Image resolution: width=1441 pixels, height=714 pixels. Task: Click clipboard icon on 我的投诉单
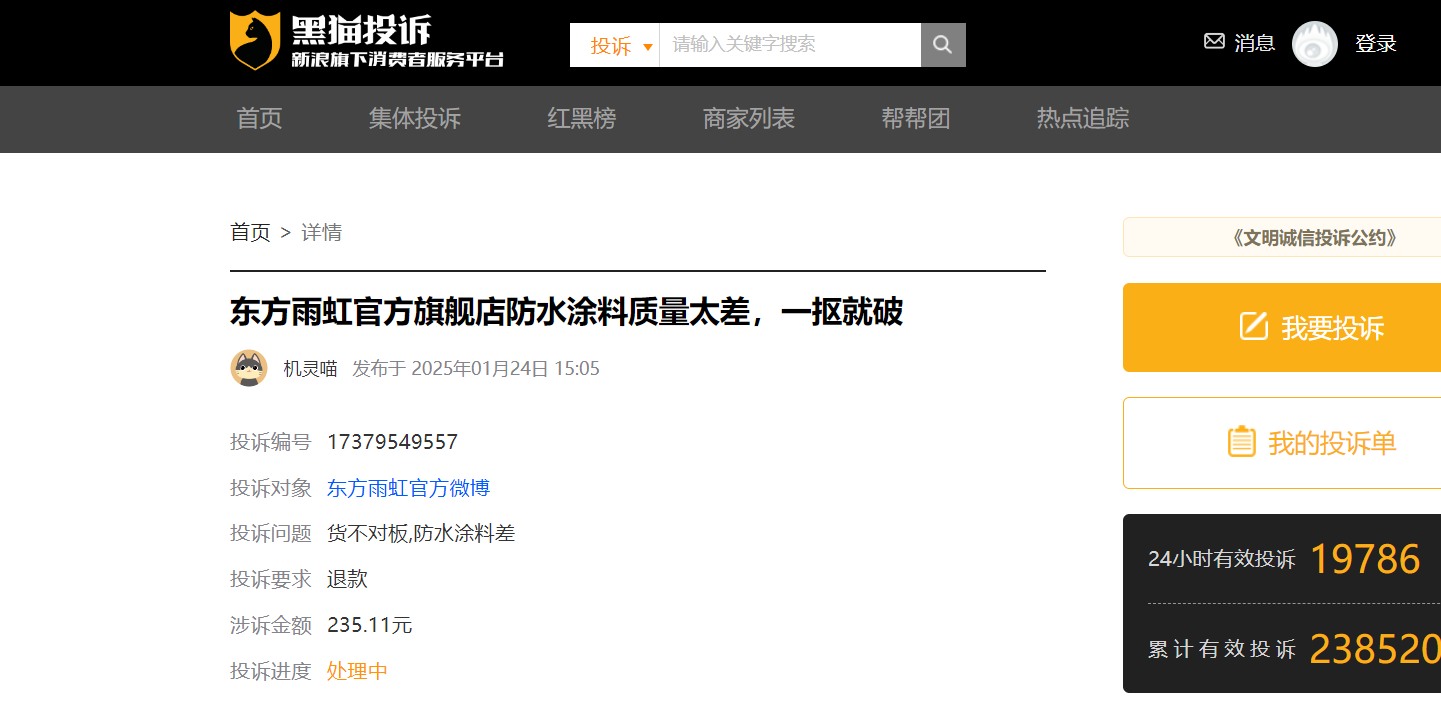1241,442
